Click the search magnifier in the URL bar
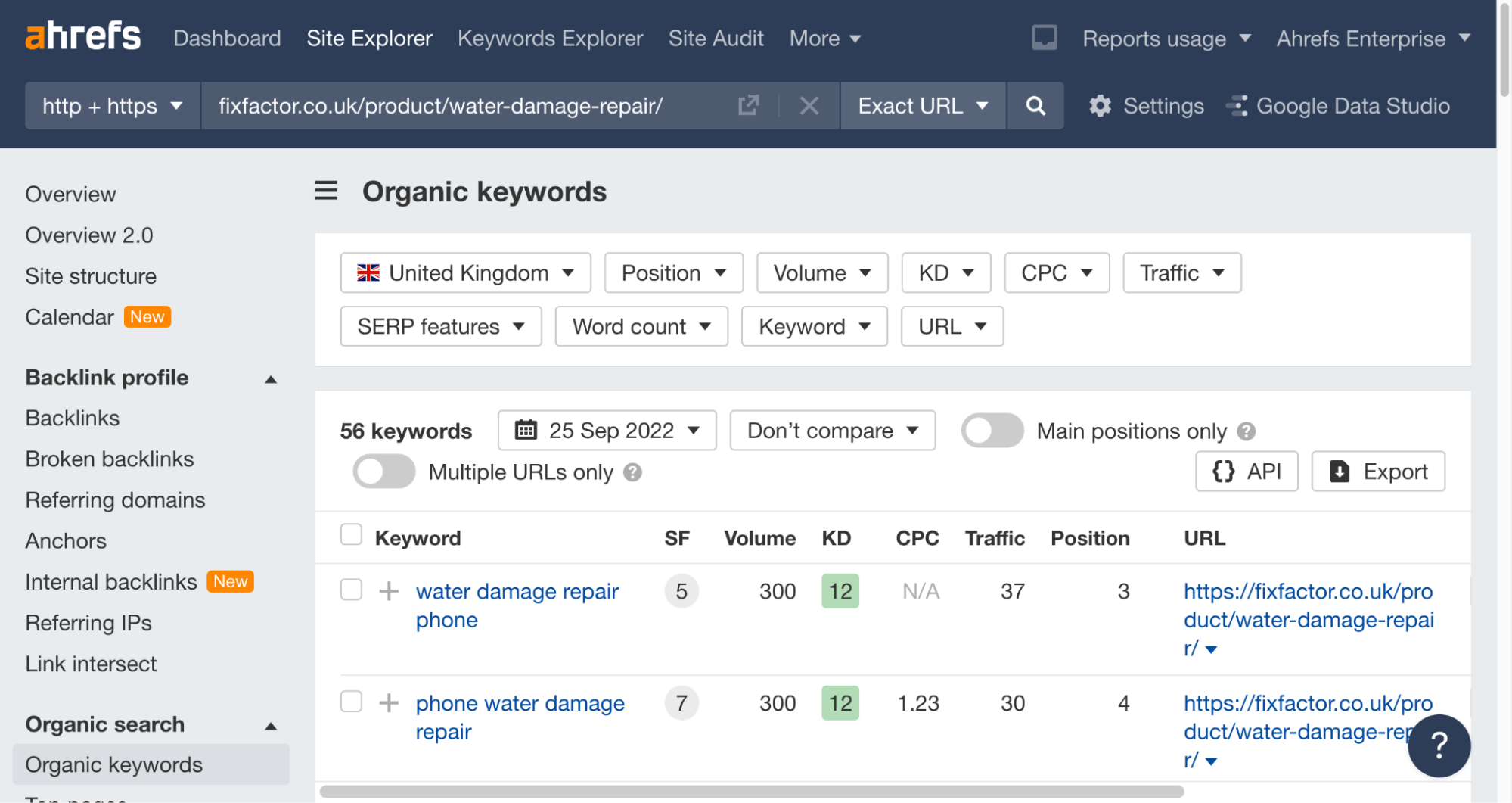1512x803 pixels. pyautogui.click(x=1035, y=106)
